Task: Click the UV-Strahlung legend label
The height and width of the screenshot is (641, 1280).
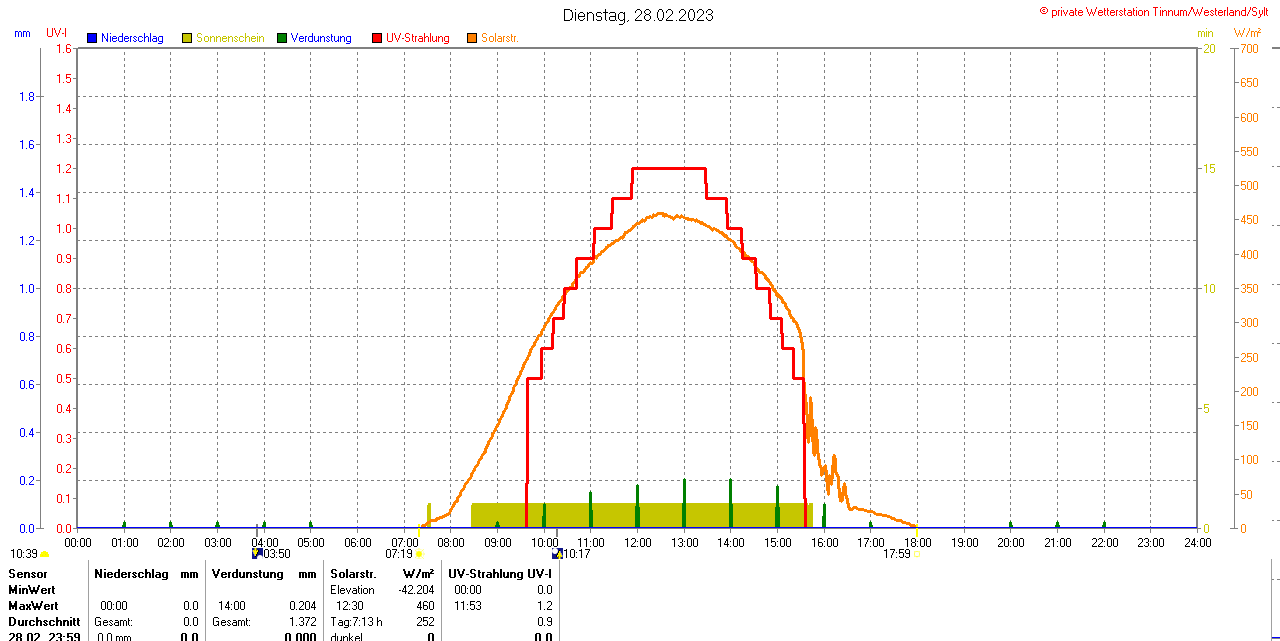Action: pos(418,38)
